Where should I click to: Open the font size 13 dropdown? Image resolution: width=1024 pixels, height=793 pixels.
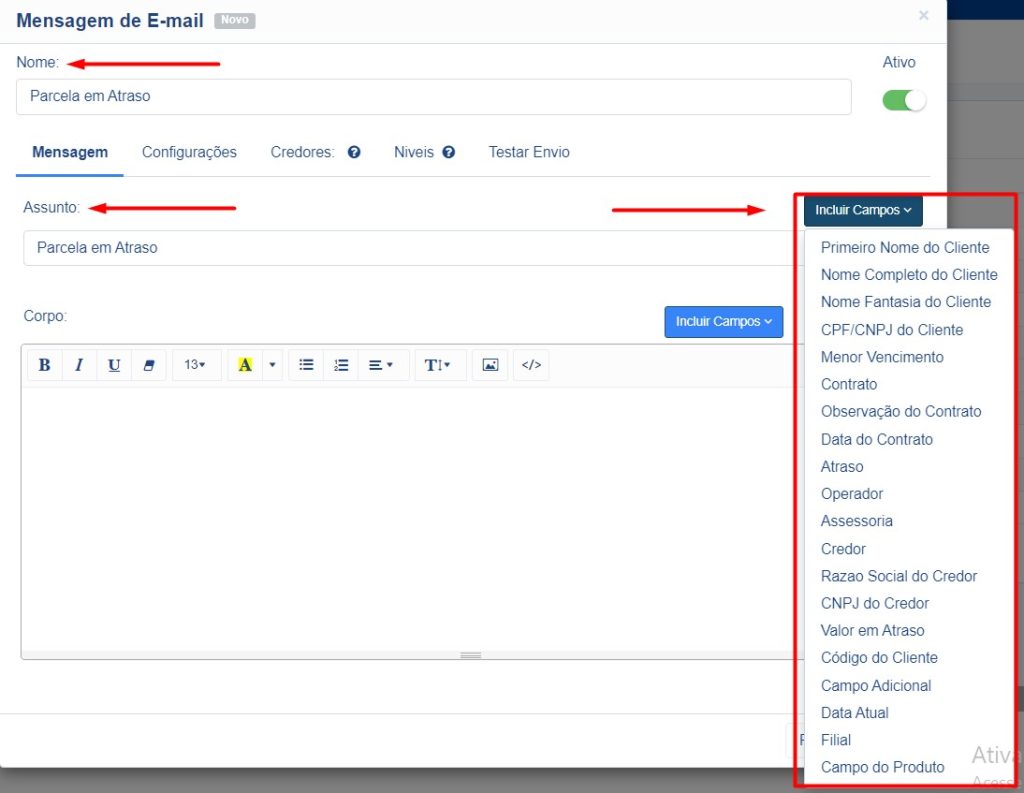[x=195, y=365]
